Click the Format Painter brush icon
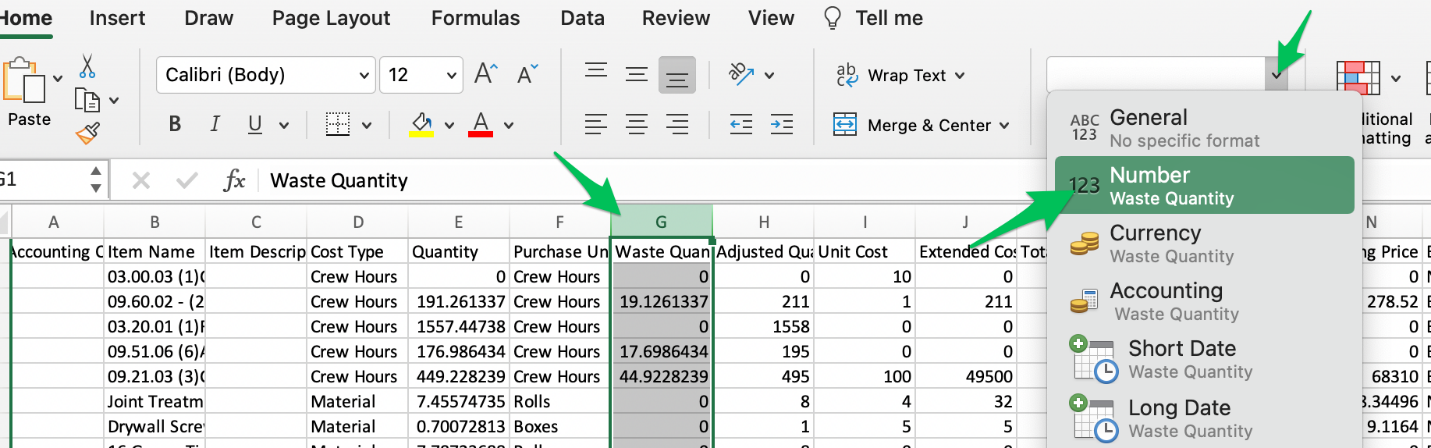The image size is (1431, 448). point(88,133)
